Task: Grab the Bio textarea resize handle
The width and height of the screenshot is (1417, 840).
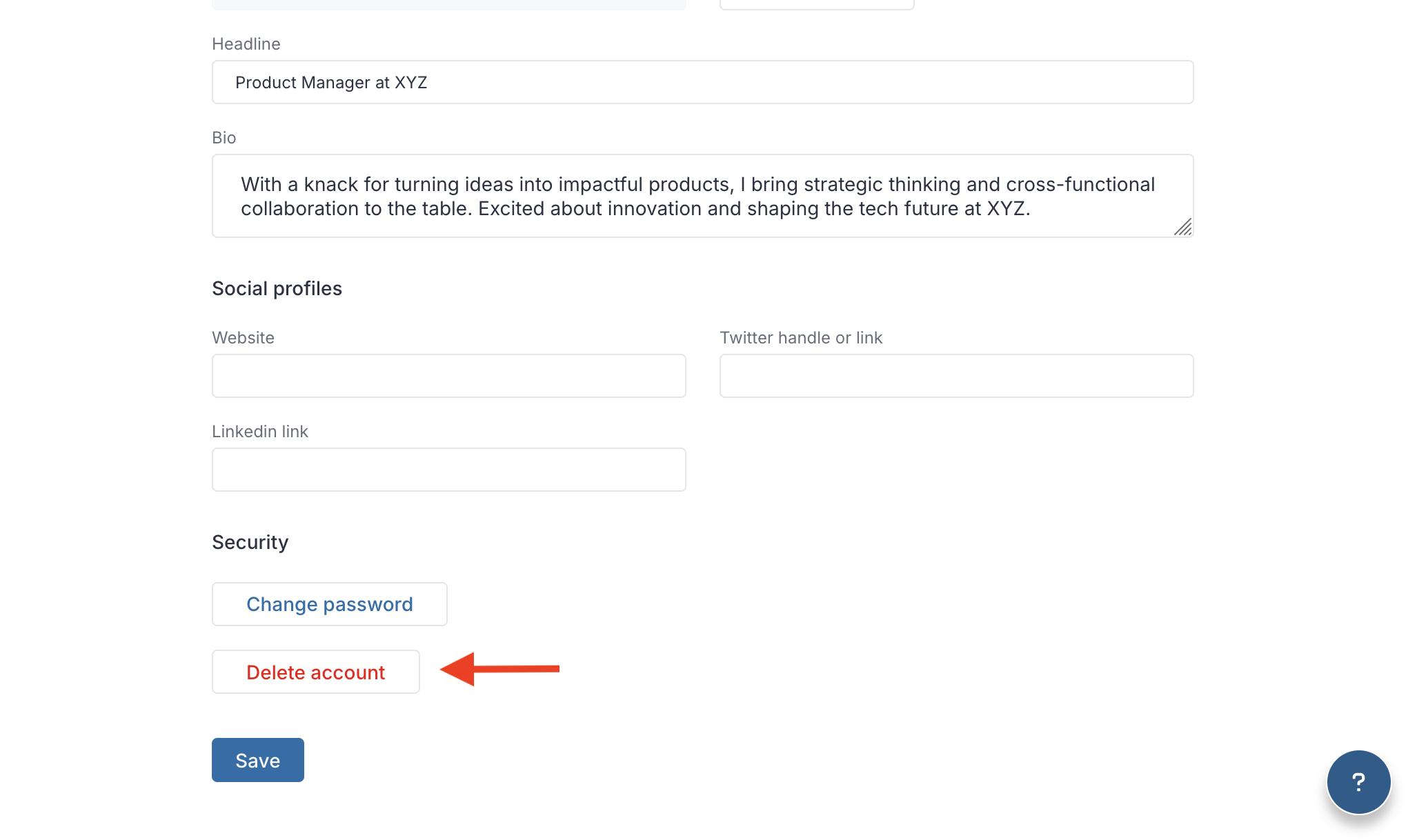Action: click(1183, 227)
